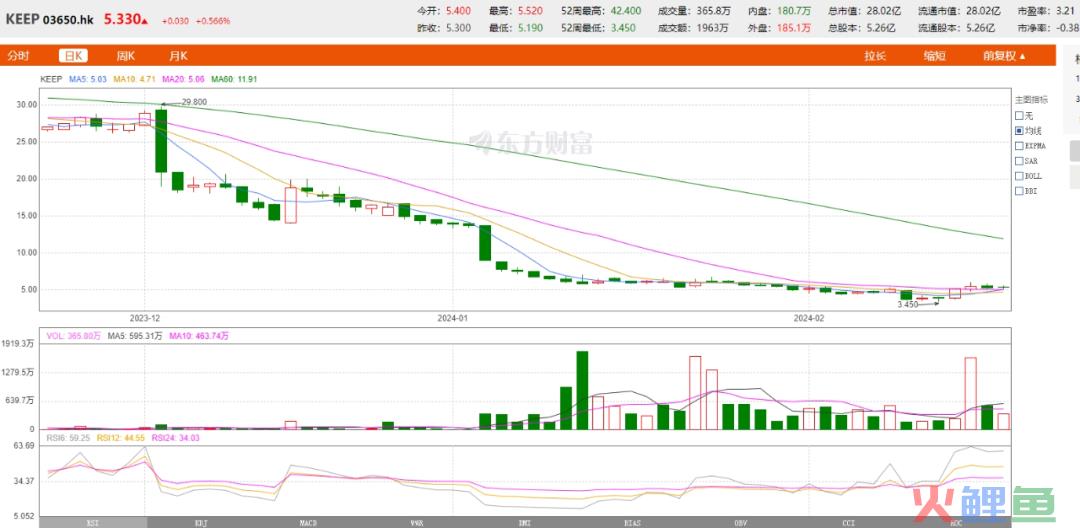Click the 最低 5.190 day low value

tap(529, 28)
